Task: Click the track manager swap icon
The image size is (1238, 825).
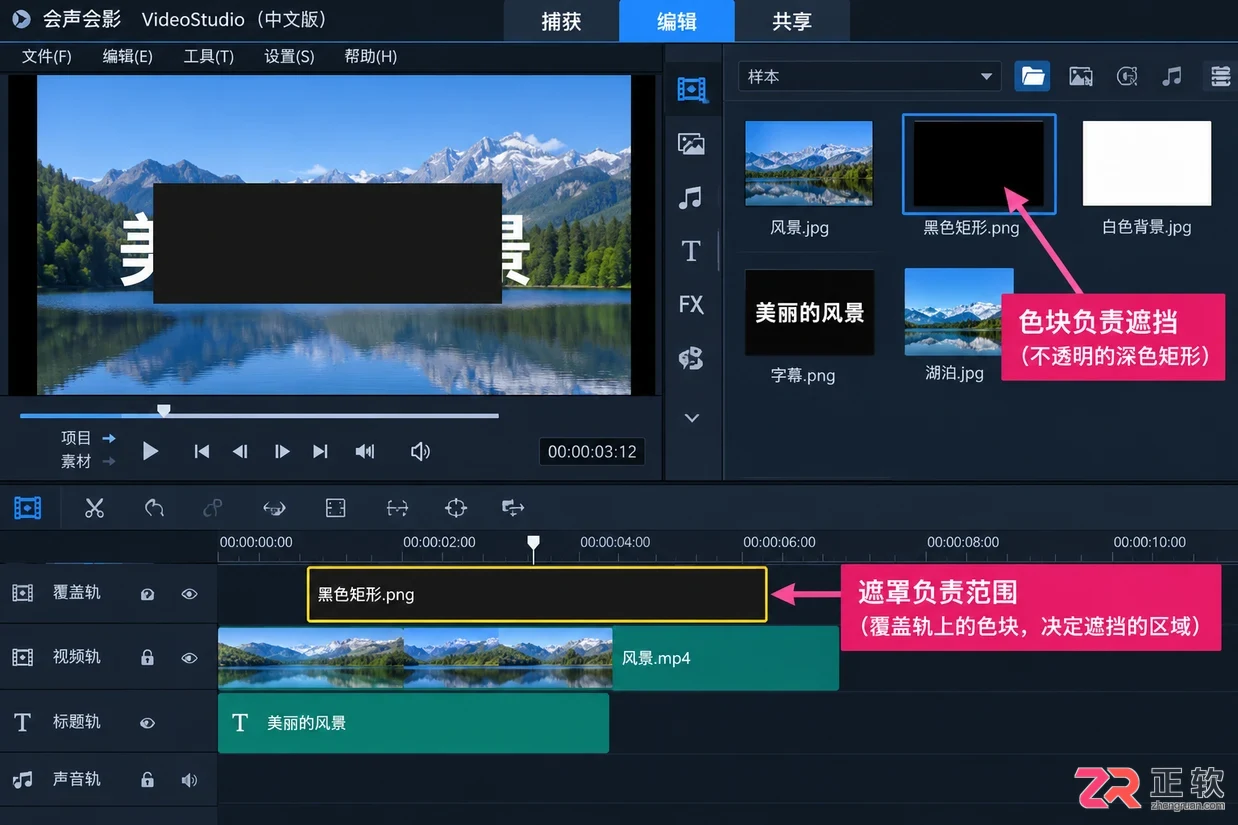Action: click(x=513, y=508)
